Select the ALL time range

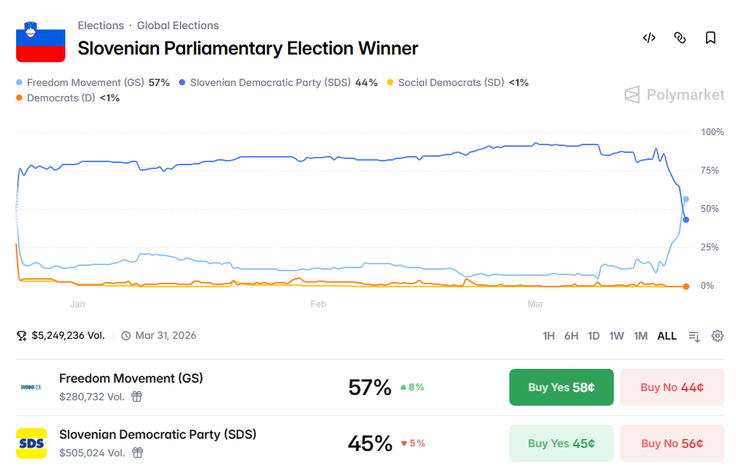[x=667, y=336]
